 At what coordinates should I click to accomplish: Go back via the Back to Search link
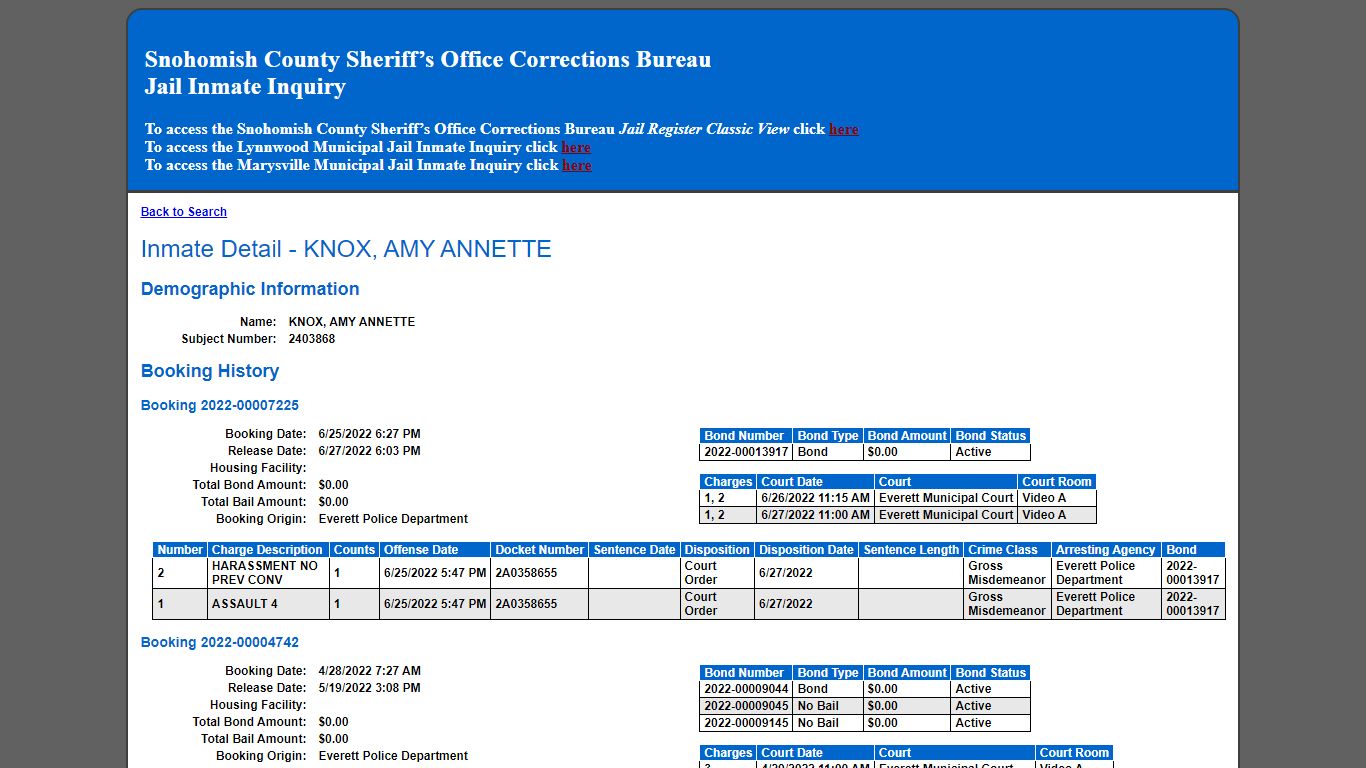coord(184,212)
